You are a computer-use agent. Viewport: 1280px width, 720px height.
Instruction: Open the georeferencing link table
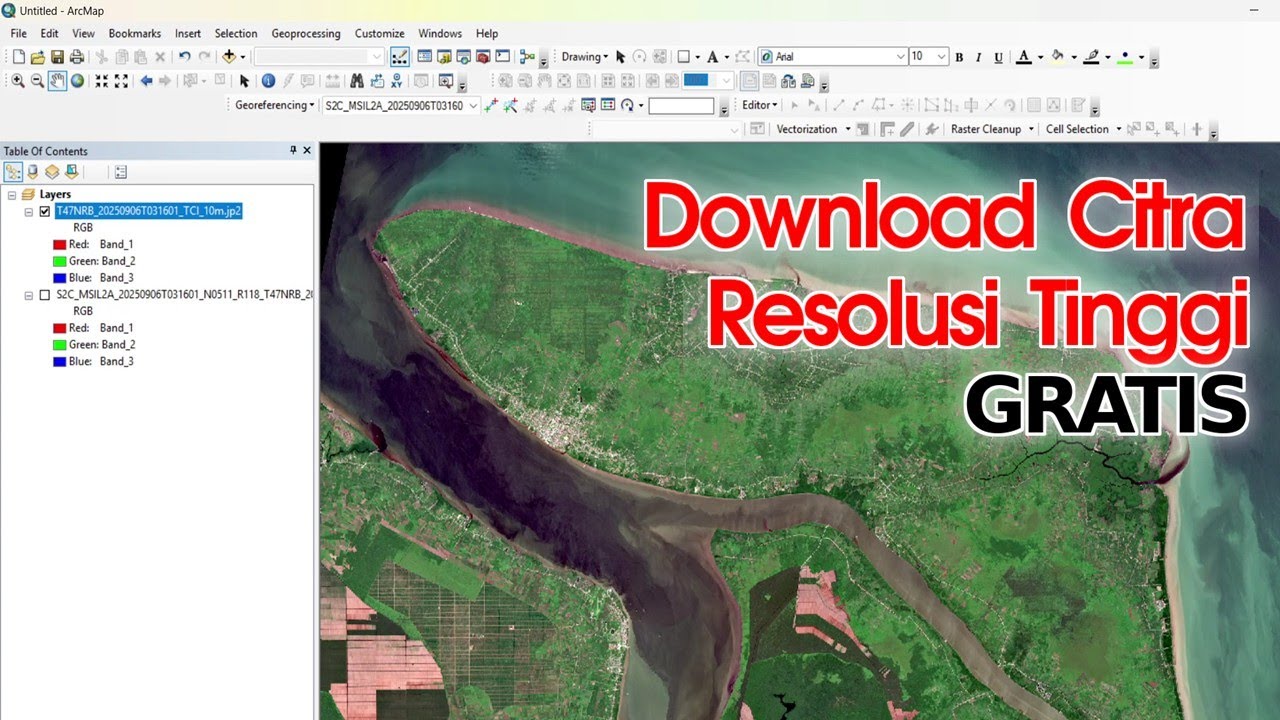pos(607,105)
